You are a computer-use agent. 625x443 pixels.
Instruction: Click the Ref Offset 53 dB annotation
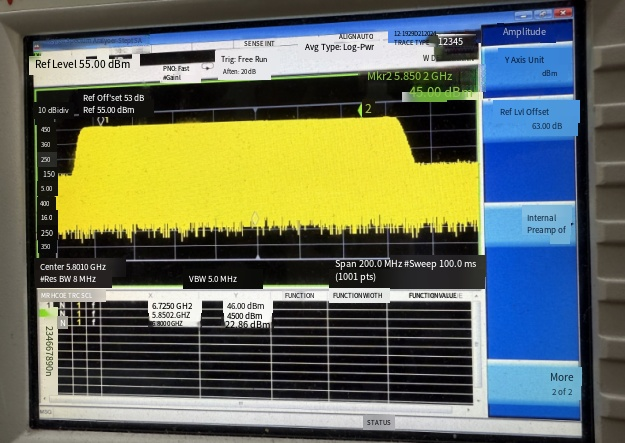(x=114, y=98)
